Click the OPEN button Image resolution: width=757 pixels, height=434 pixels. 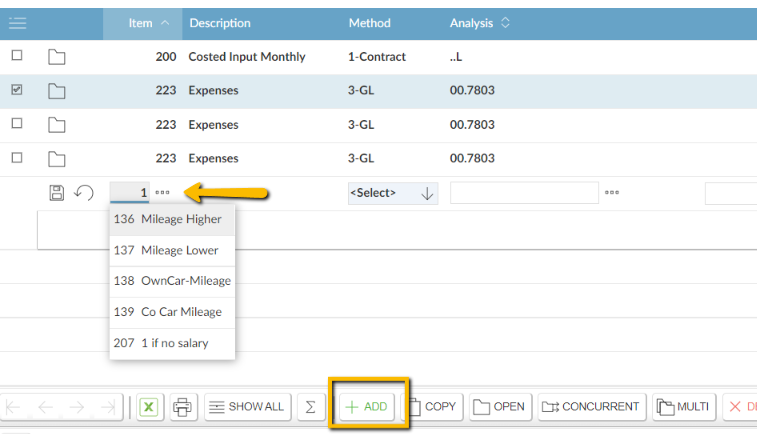500,407
